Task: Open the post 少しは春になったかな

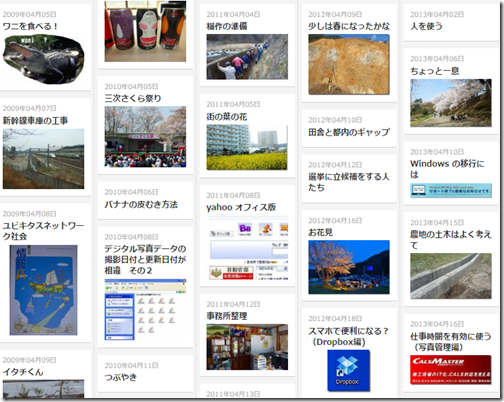Action: (x=349, y=26)
